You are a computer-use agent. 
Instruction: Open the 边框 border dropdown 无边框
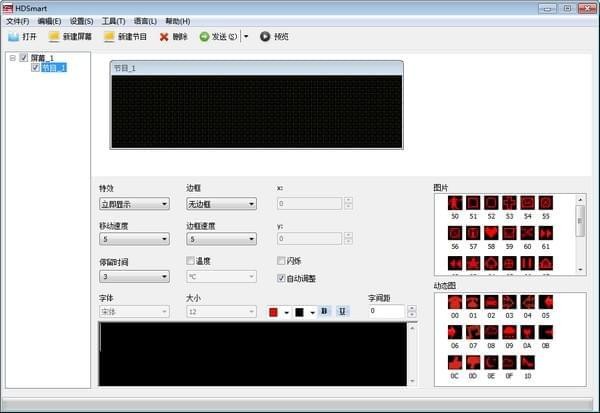click(221, 204)
